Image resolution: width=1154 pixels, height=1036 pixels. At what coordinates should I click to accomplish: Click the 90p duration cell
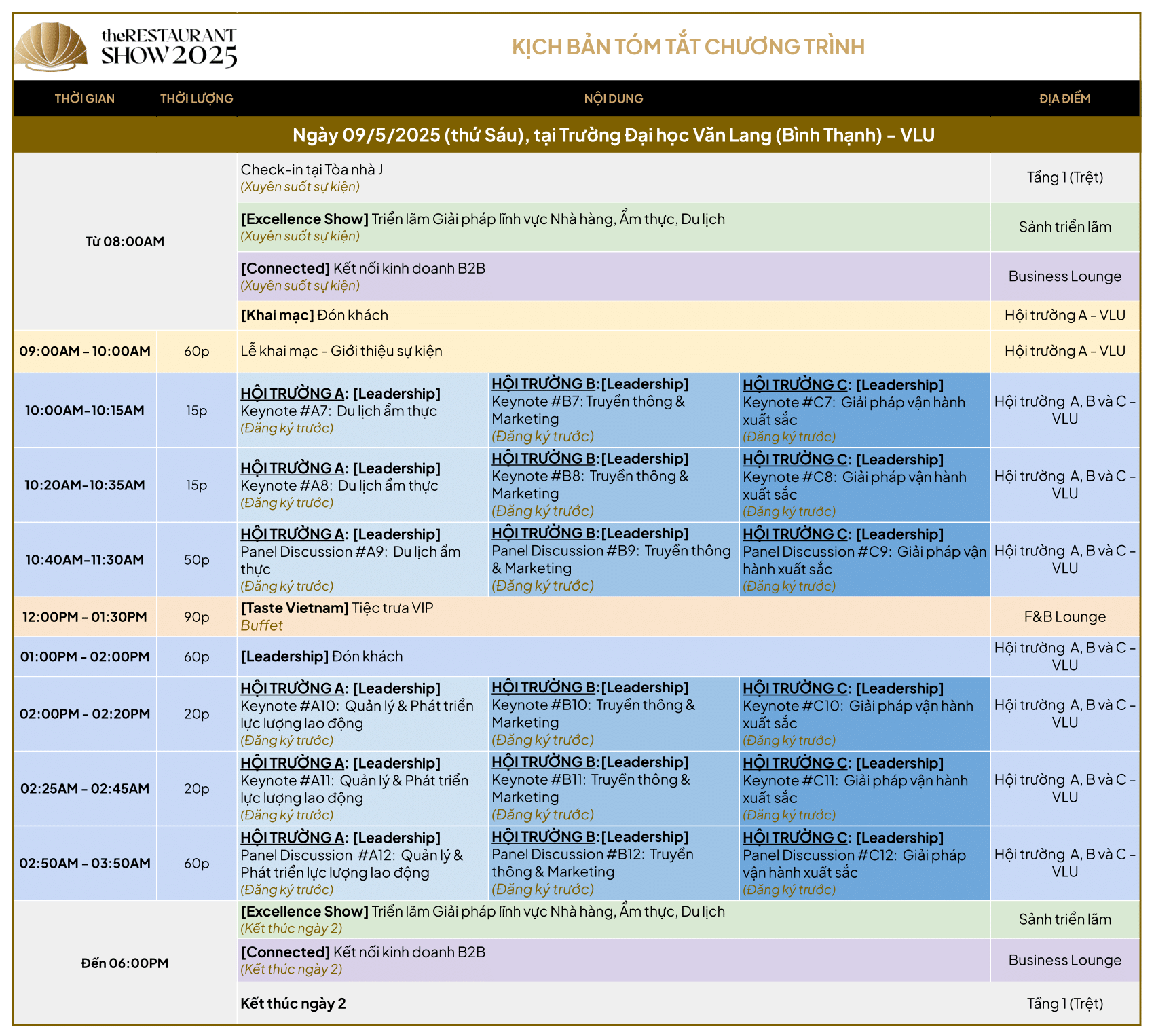coord(196,616)
